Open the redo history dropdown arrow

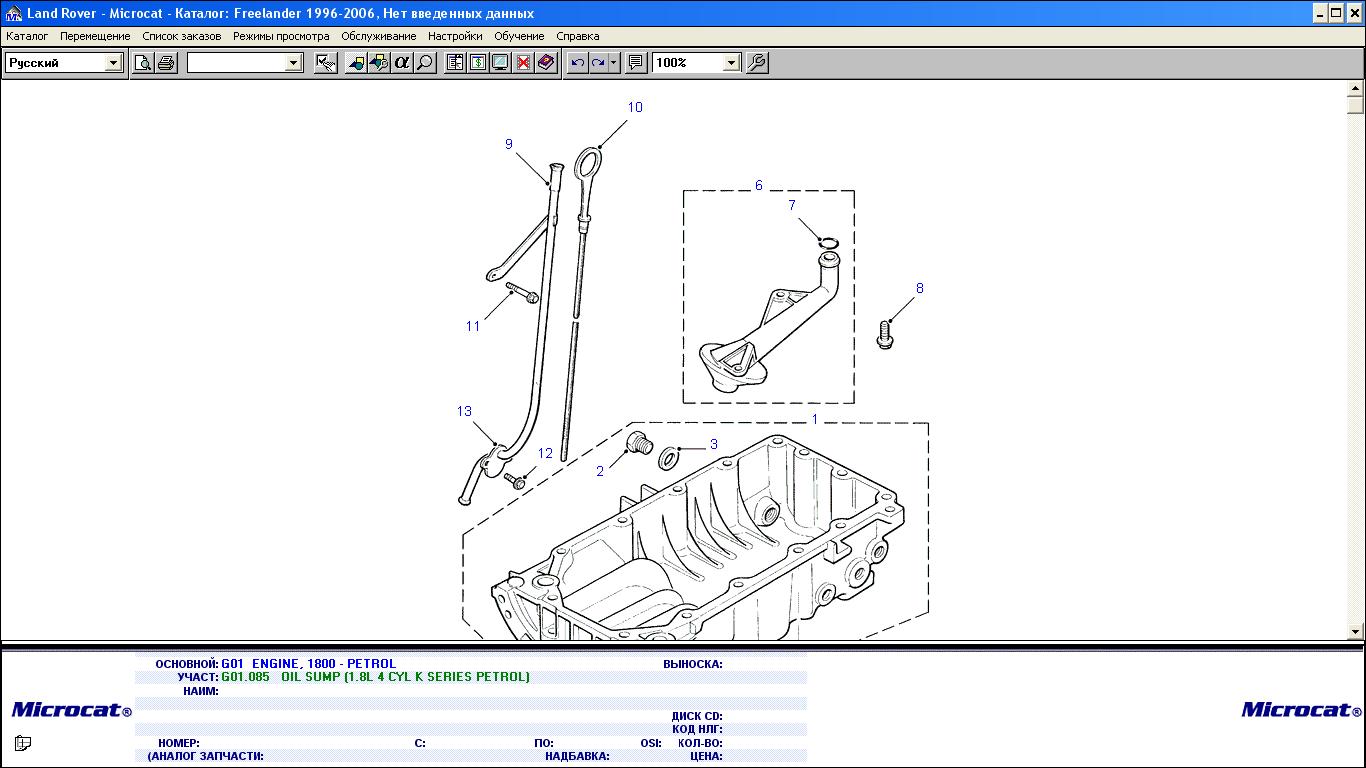tap(614, 62)
